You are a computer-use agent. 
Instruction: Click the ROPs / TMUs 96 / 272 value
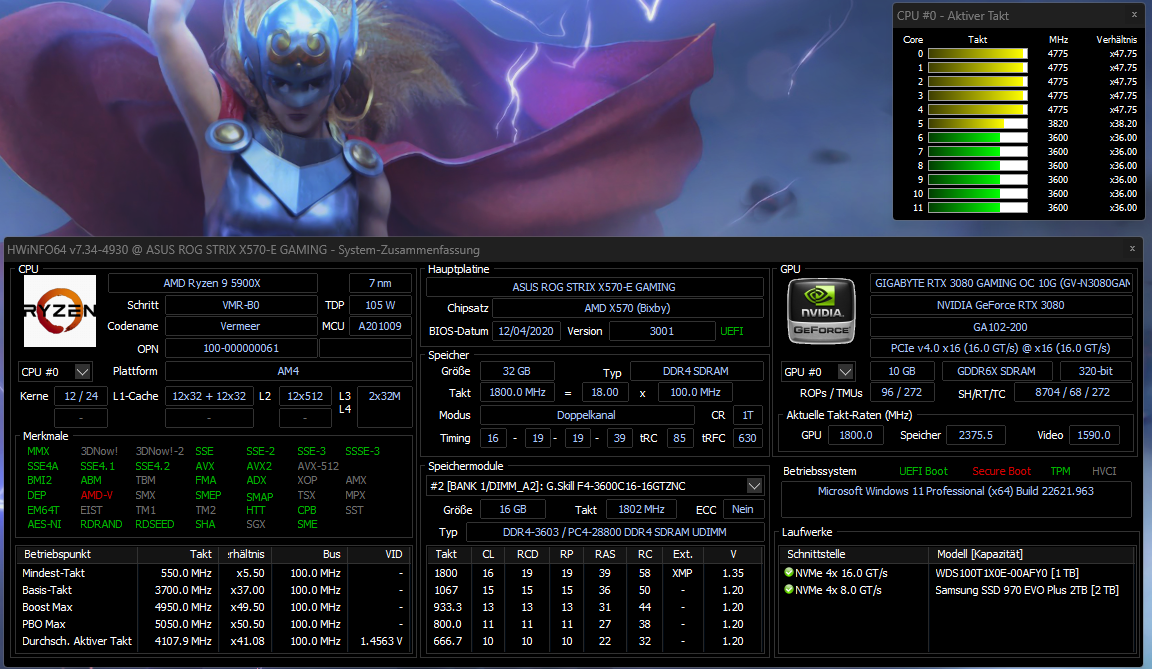tap(901, 392)
